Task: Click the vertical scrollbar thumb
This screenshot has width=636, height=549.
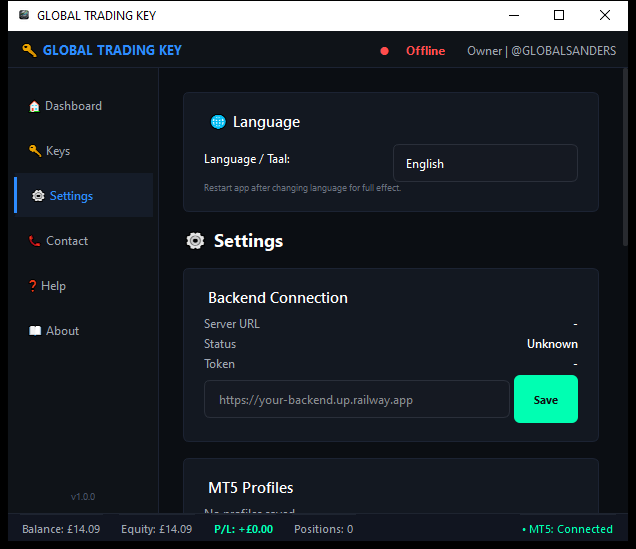Action: click(x=625, y=157)
